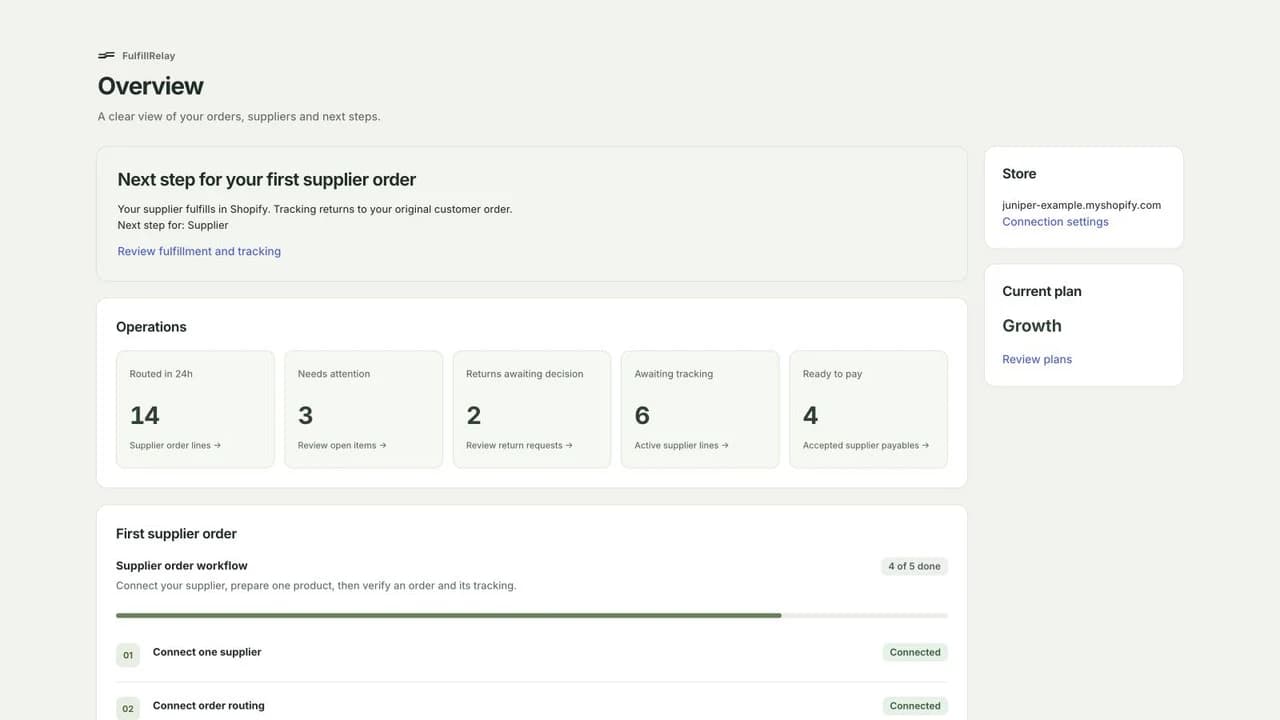The height and width of the screenshot is (720, 1280).
Task: Click the 'Current plan' card heading
Action: 1042,292
